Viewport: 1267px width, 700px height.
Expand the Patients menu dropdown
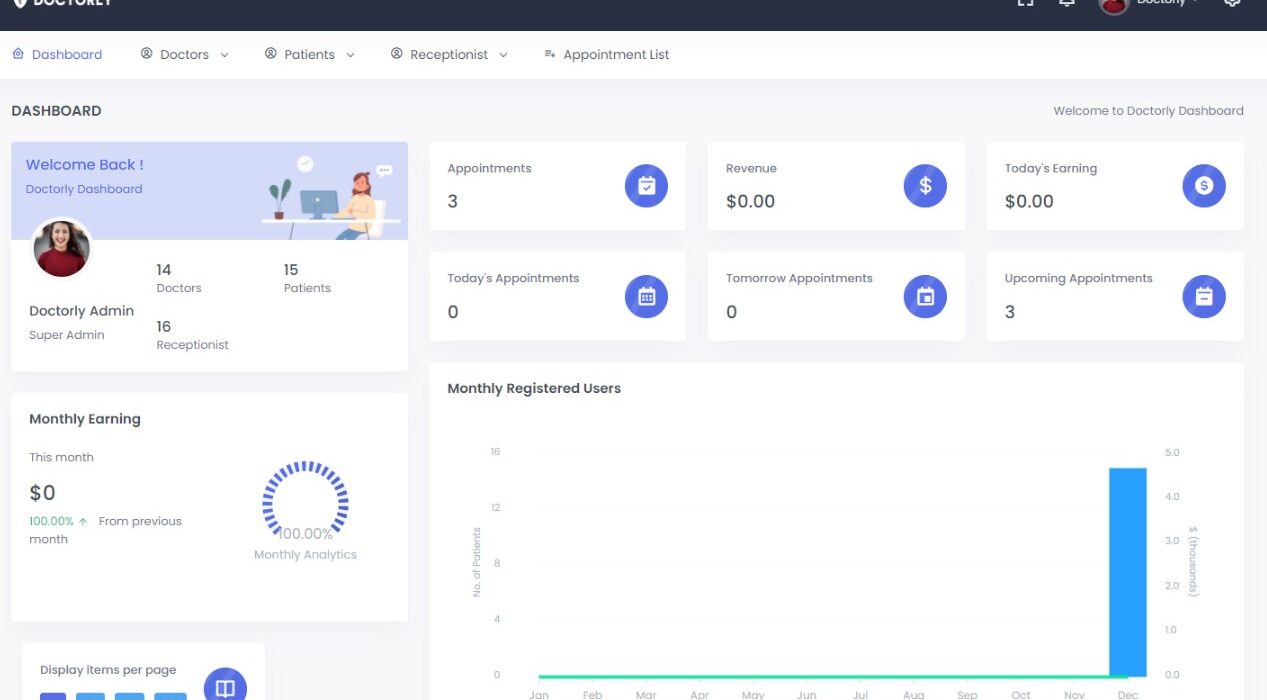[x=309, y=55]
